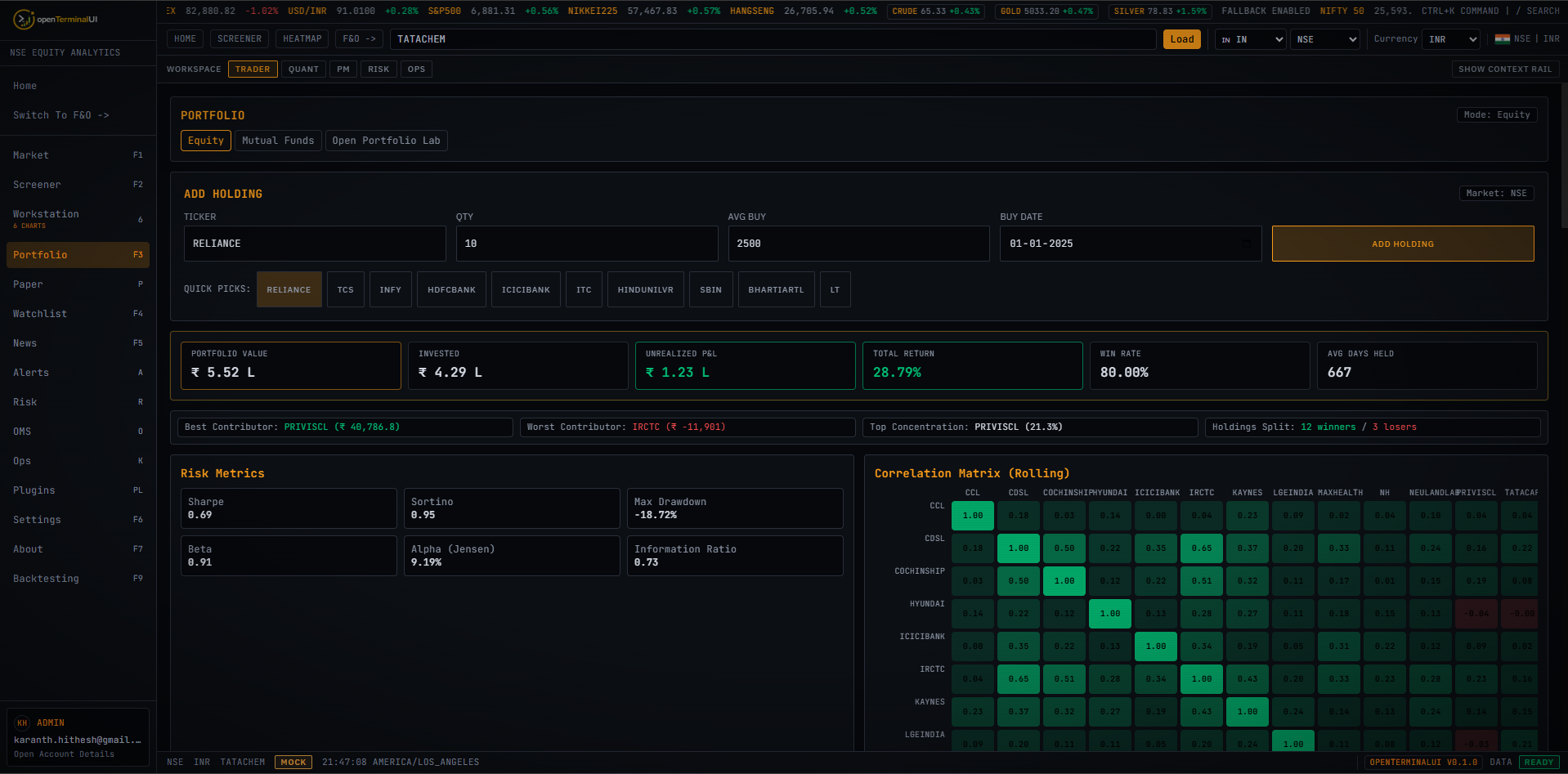The width and height of the screenshot is (1568, 774).
Task: Open News in the sidebar
Action: click(x=78, y=343)
